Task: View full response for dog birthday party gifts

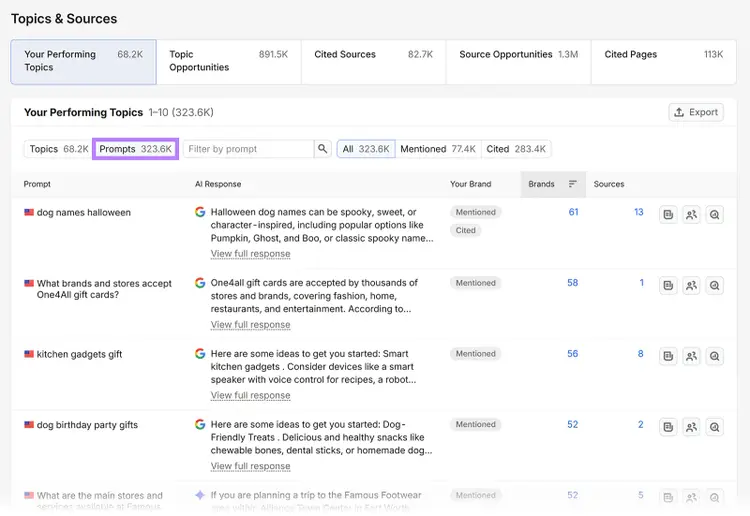Action: coord(251,466)
